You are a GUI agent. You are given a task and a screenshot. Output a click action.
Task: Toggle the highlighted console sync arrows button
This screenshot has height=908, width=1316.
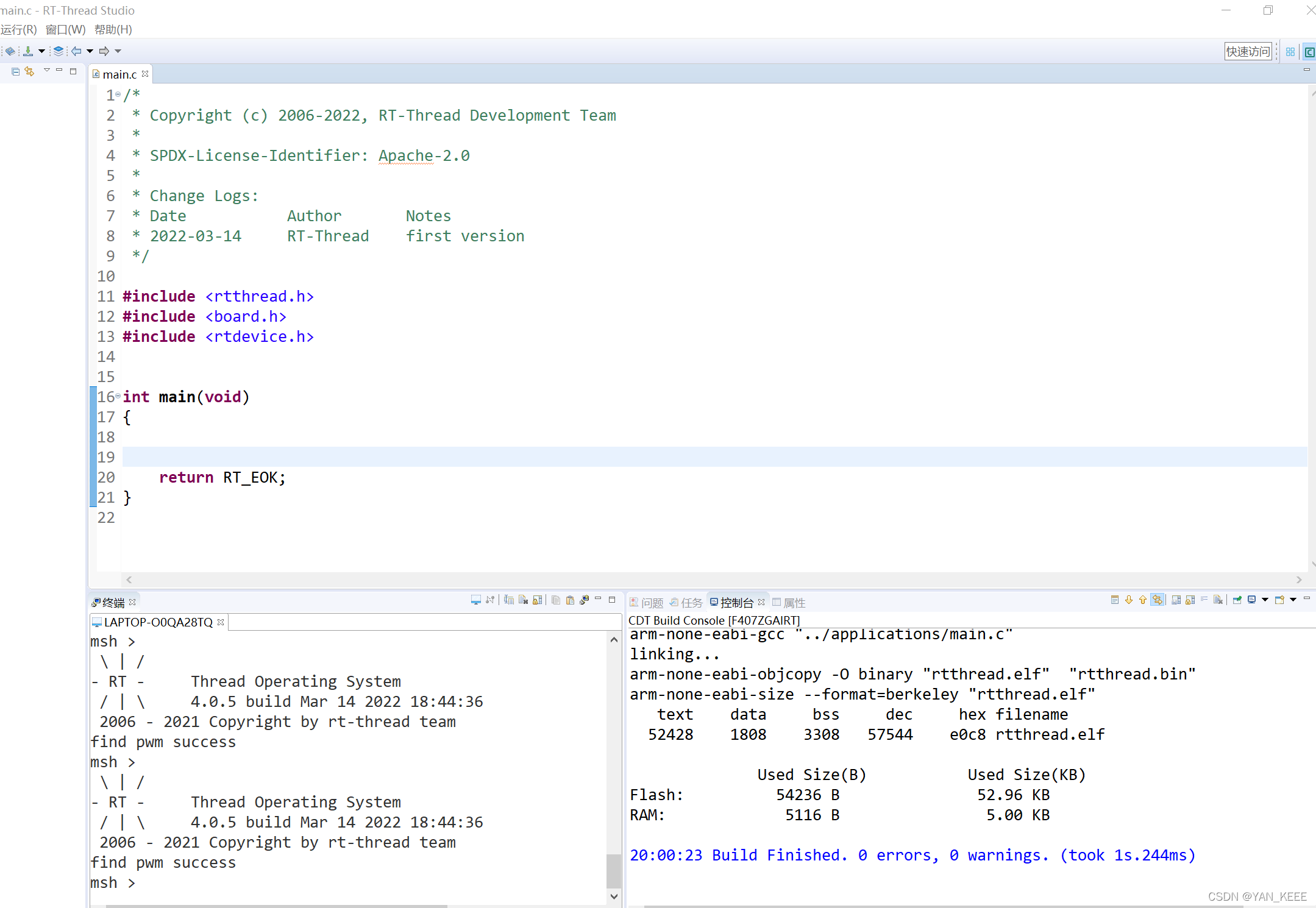[x=1158, y=600]
